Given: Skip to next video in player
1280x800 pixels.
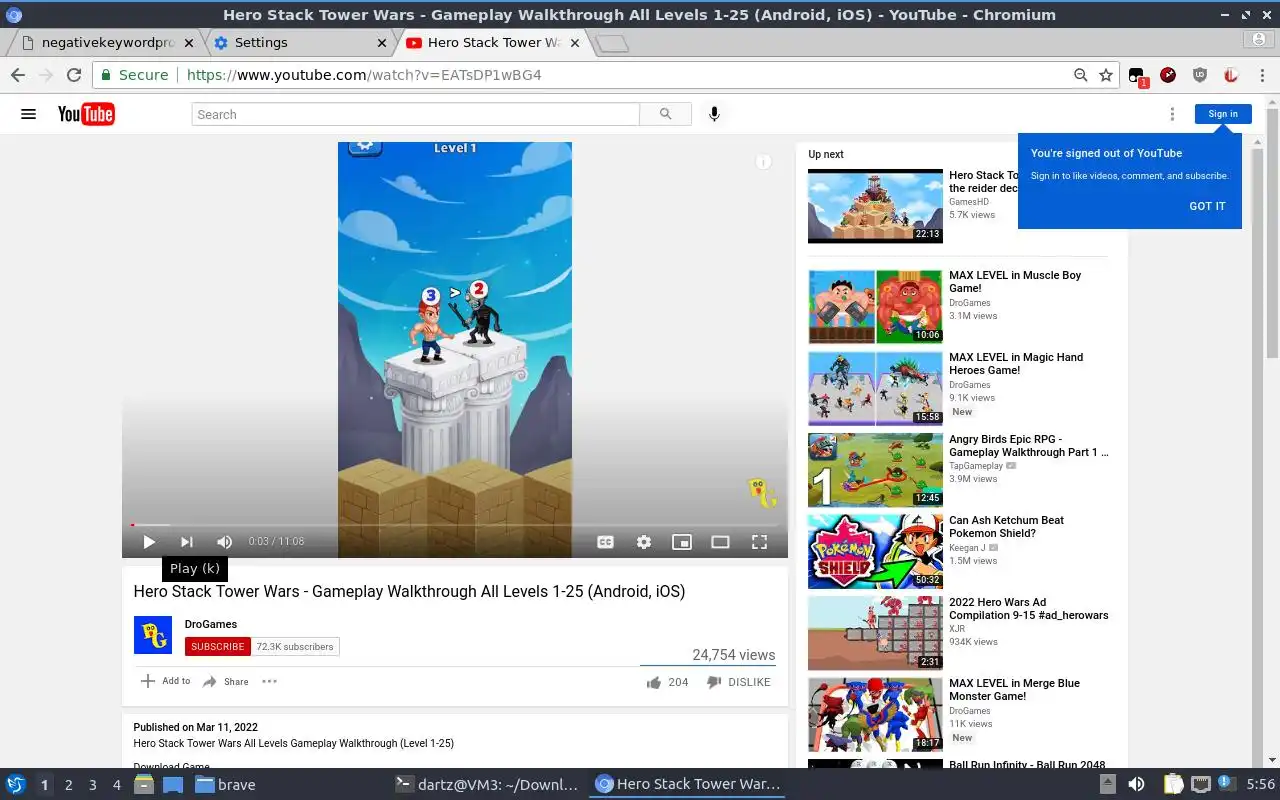Looking at the screenshot, I should [186, 542].
